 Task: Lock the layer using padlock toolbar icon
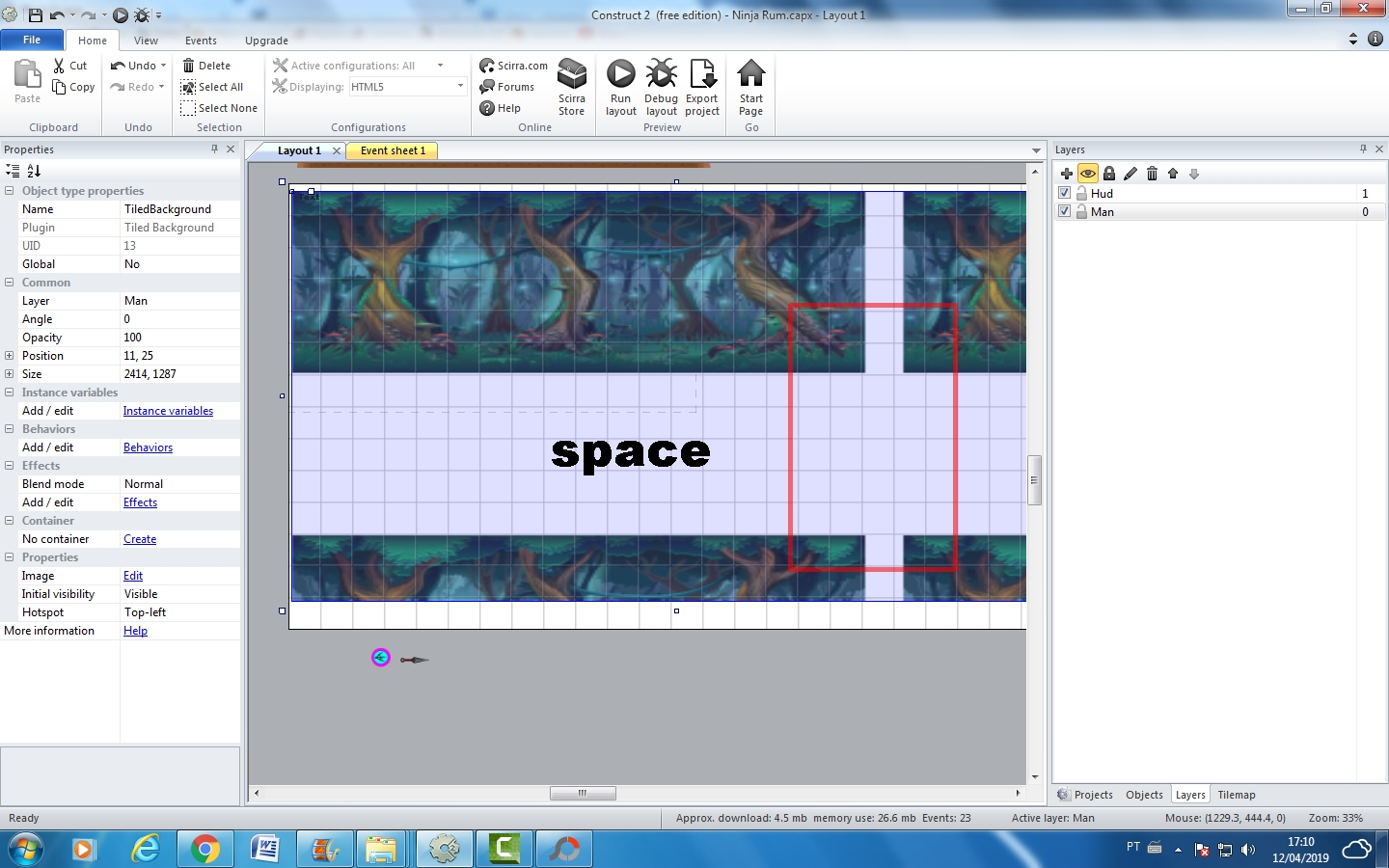click(1109, 174)
